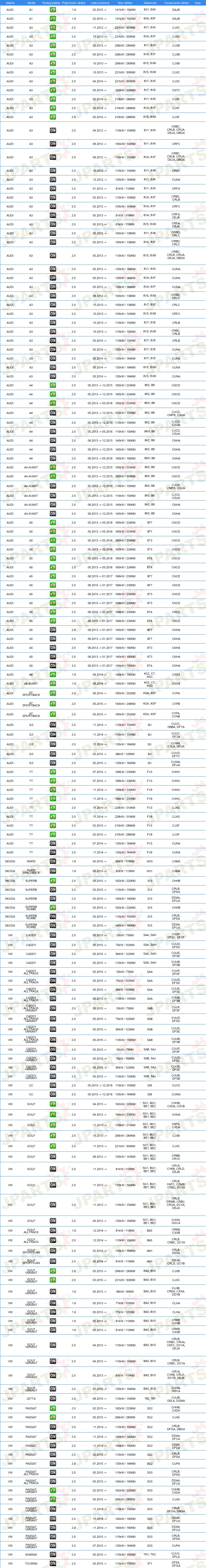
Task: Click the 'NH3' body code cell
Action: coord(150,861)
